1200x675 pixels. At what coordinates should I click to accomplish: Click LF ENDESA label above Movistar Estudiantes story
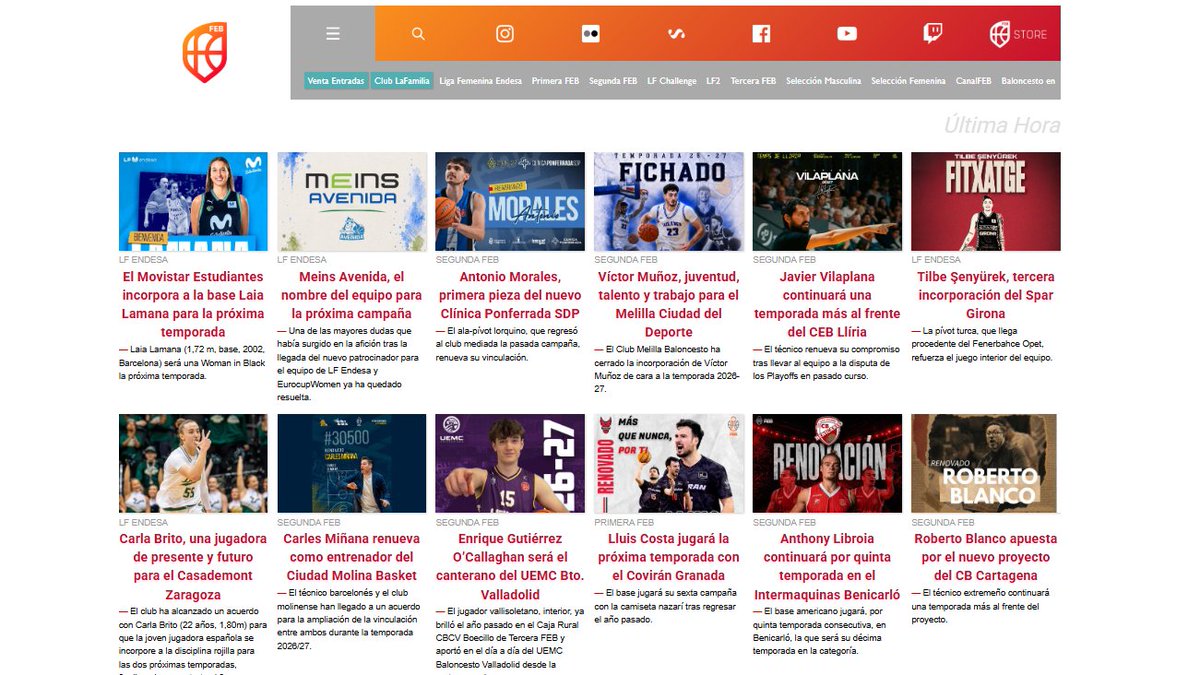143,259
